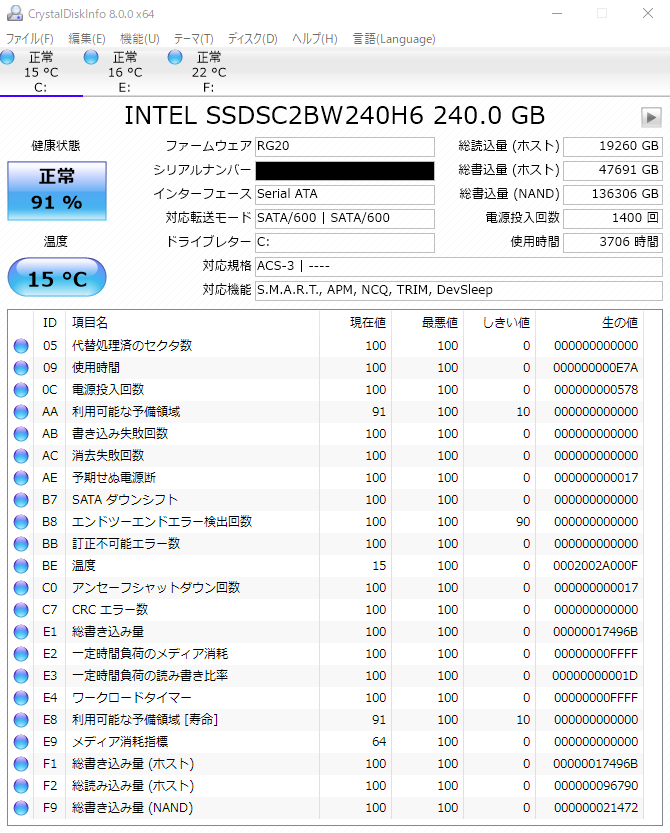Open the ヘルプ(H) menu
Screen dimensions: 670x833
(x=315, y=39)
